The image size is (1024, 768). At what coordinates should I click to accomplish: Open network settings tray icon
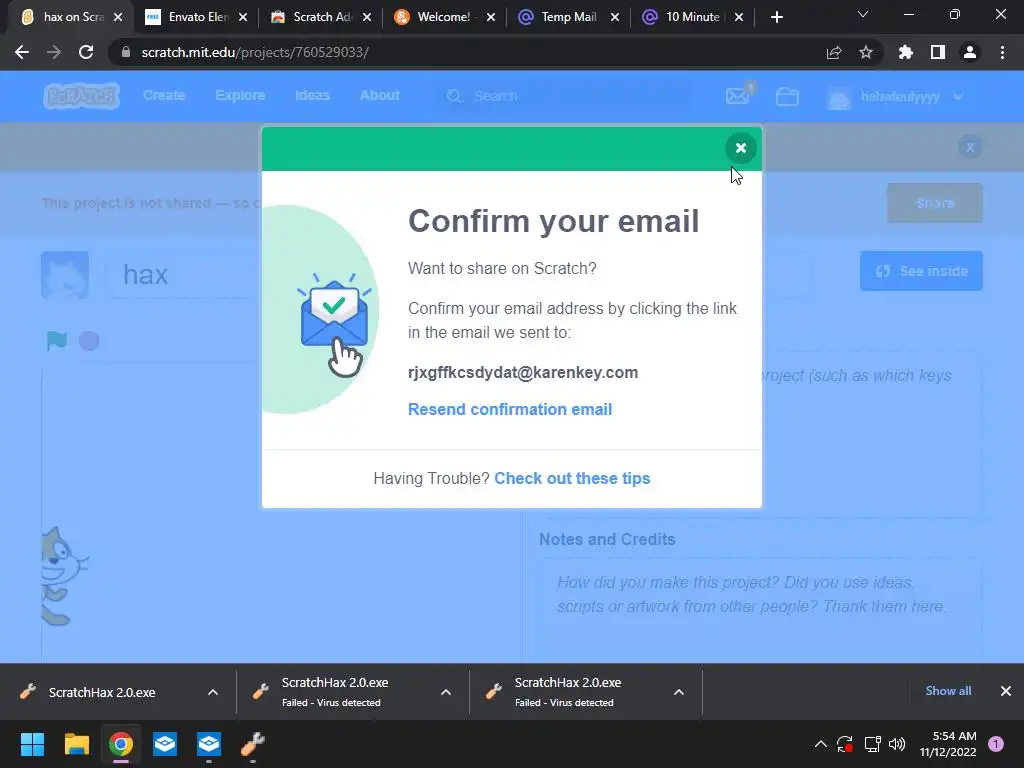click(872, 744)
